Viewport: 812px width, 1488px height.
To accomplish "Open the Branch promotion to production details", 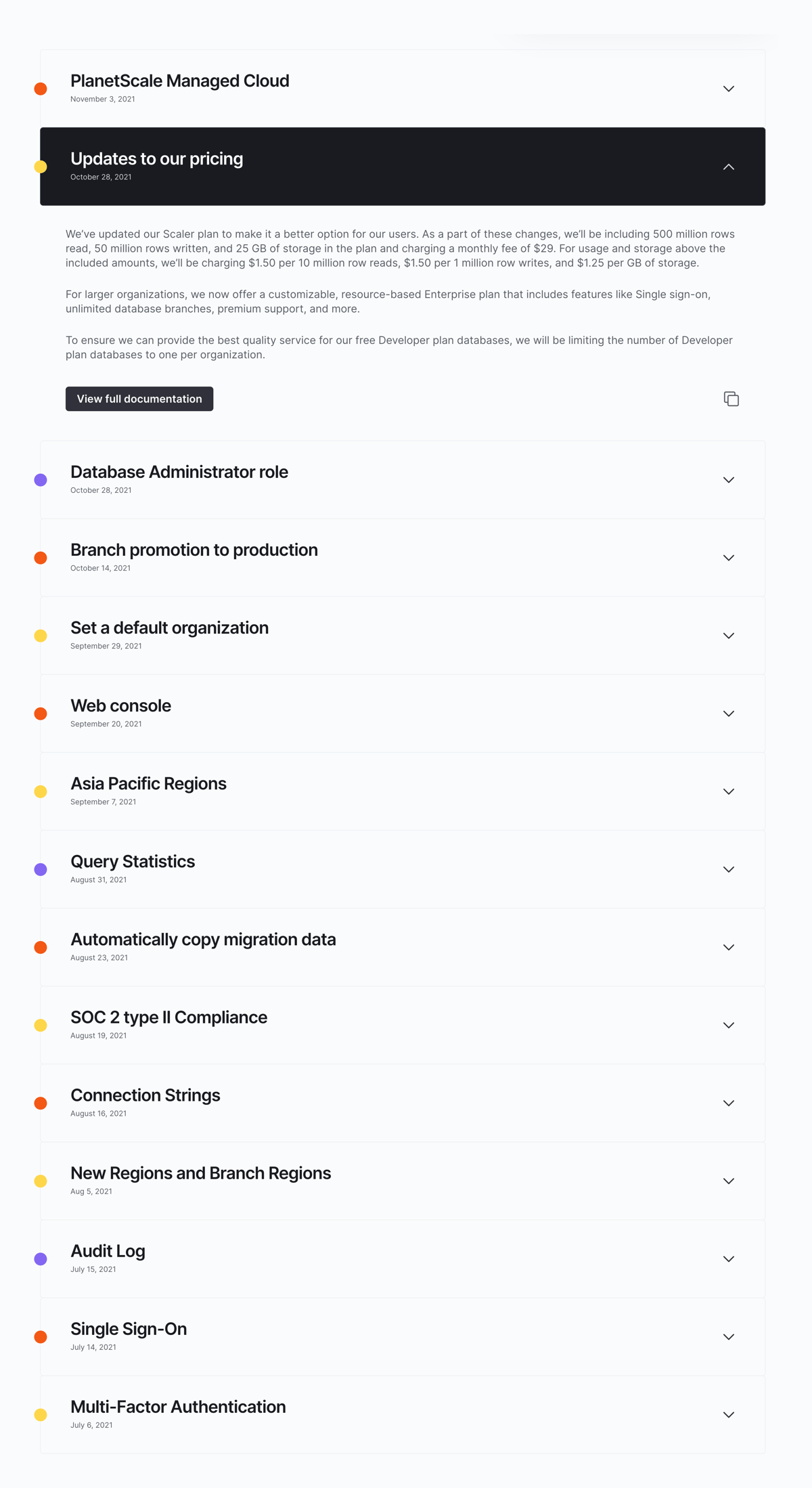I will point(728,557).
